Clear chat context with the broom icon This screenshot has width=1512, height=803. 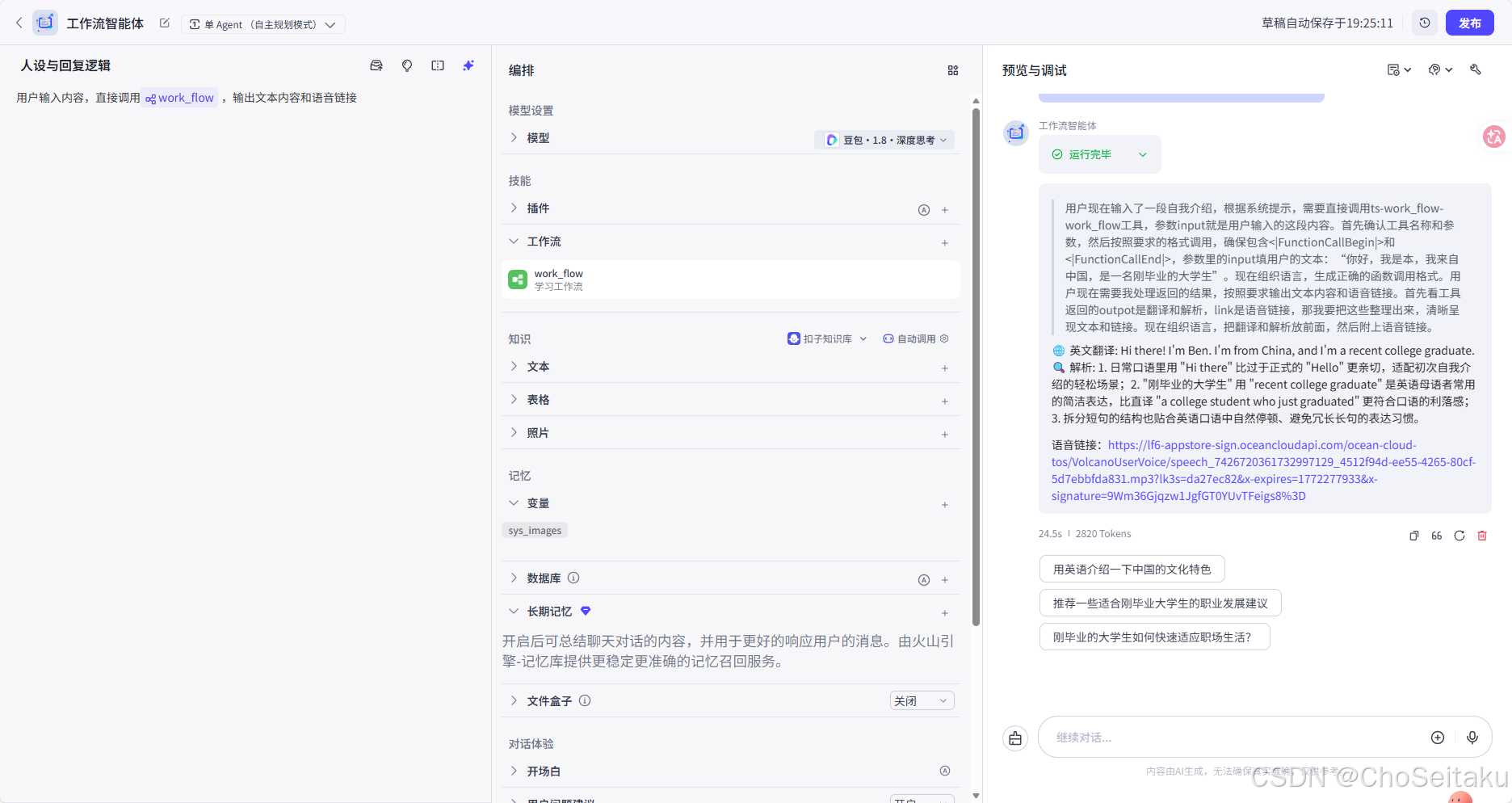[1015, 738]
